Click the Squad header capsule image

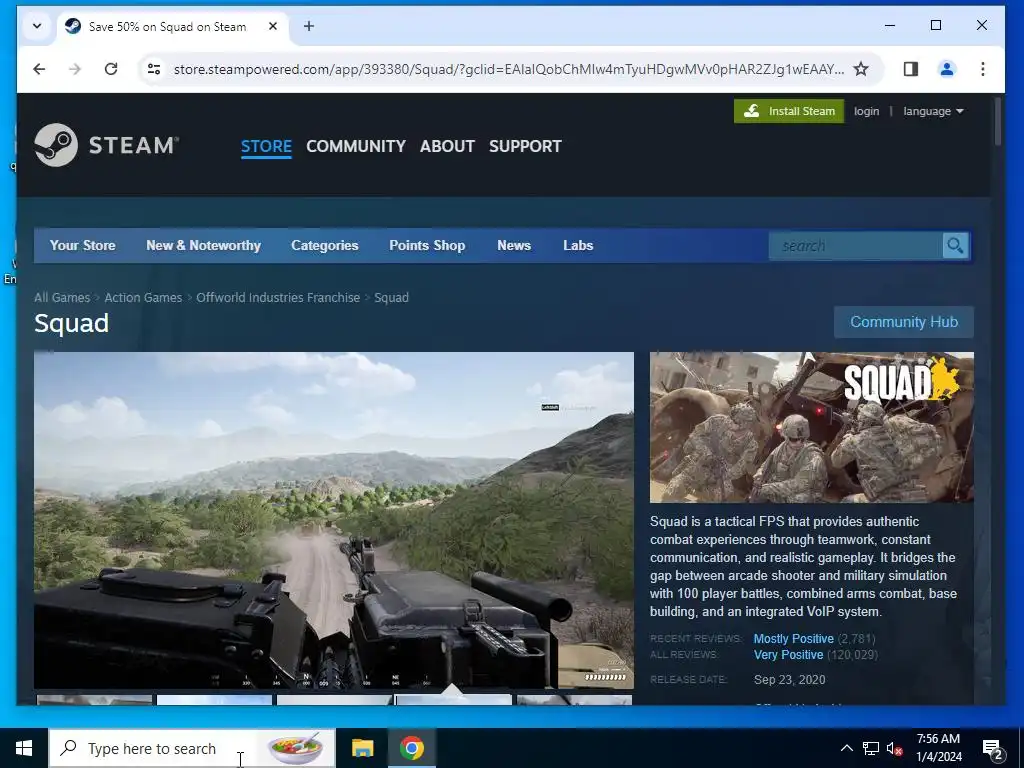click(x=812, y=428)
